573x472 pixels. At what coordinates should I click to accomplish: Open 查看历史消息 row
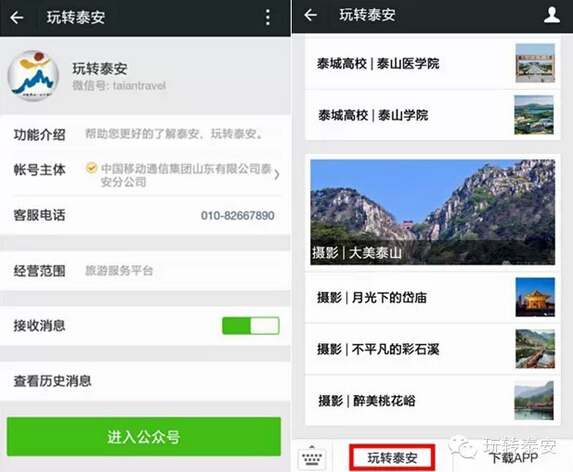point(145,381)
